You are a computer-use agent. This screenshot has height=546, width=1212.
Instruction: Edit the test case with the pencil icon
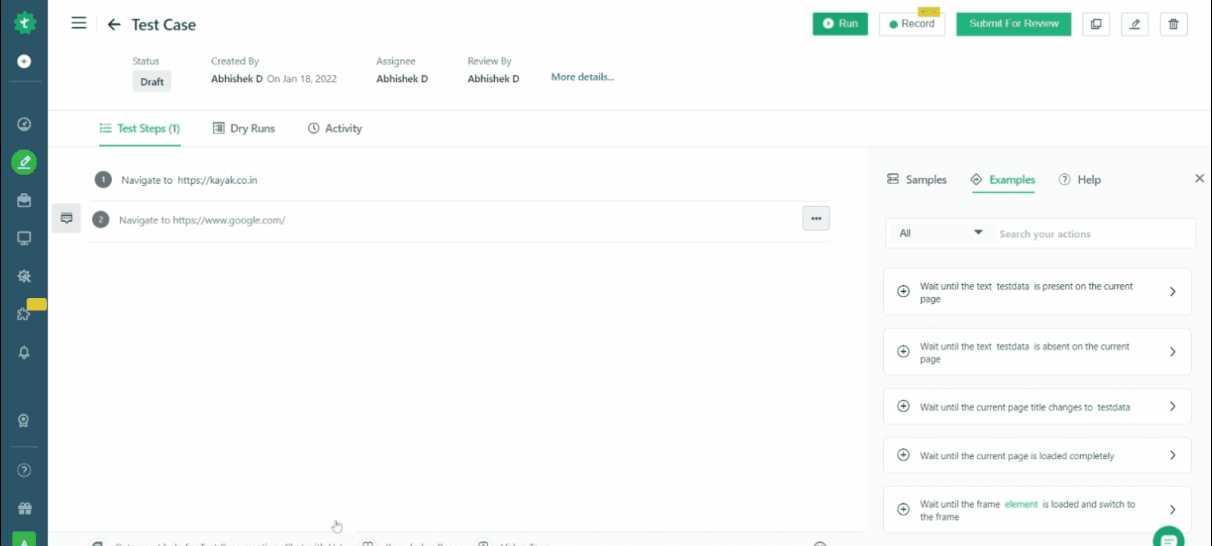1134,24
